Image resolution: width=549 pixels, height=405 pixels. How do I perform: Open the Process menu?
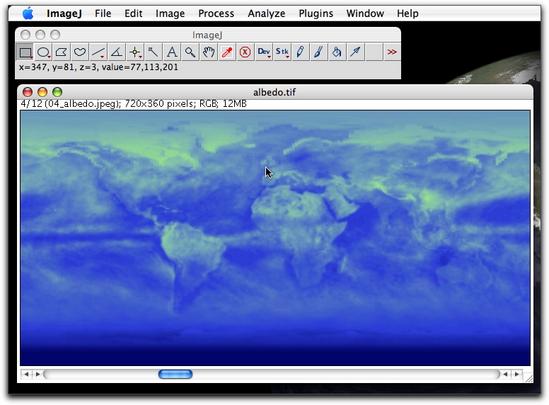click(216, 13)
